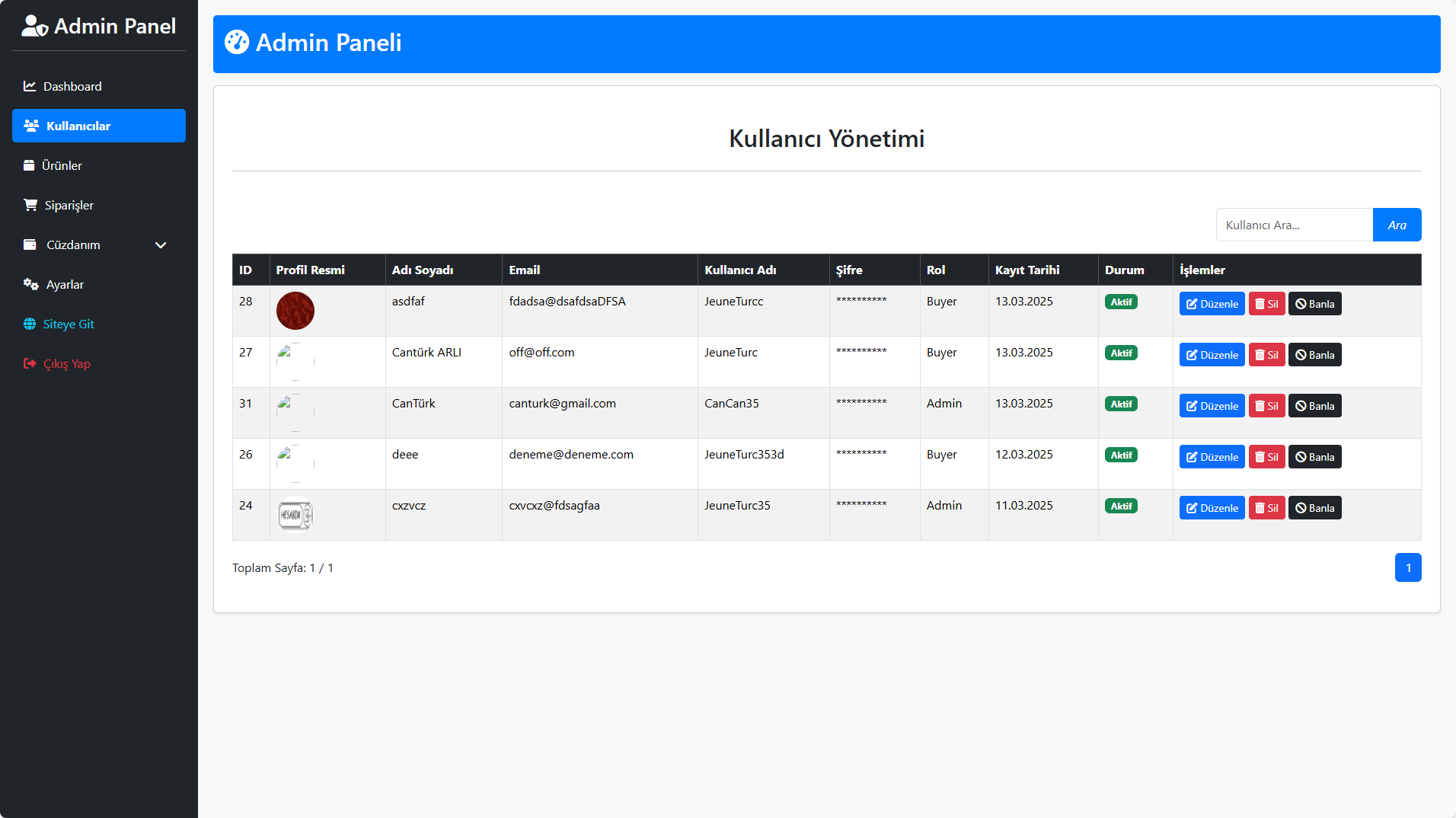Click Banla in the deee row
The image size is (1456, 818).
pos(1314,457)
